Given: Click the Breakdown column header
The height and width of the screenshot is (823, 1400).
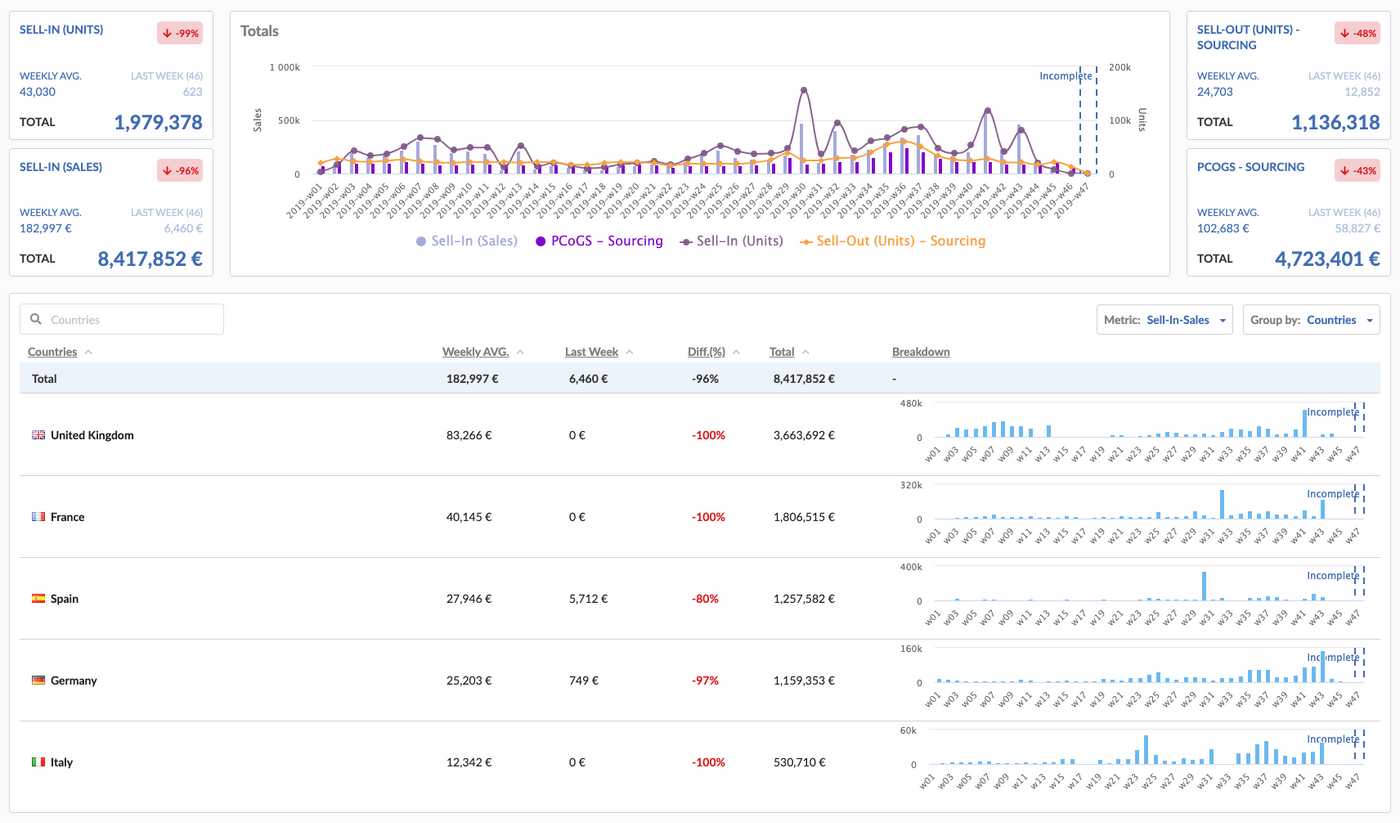Looking at the screenshot, I should point(921,352).
